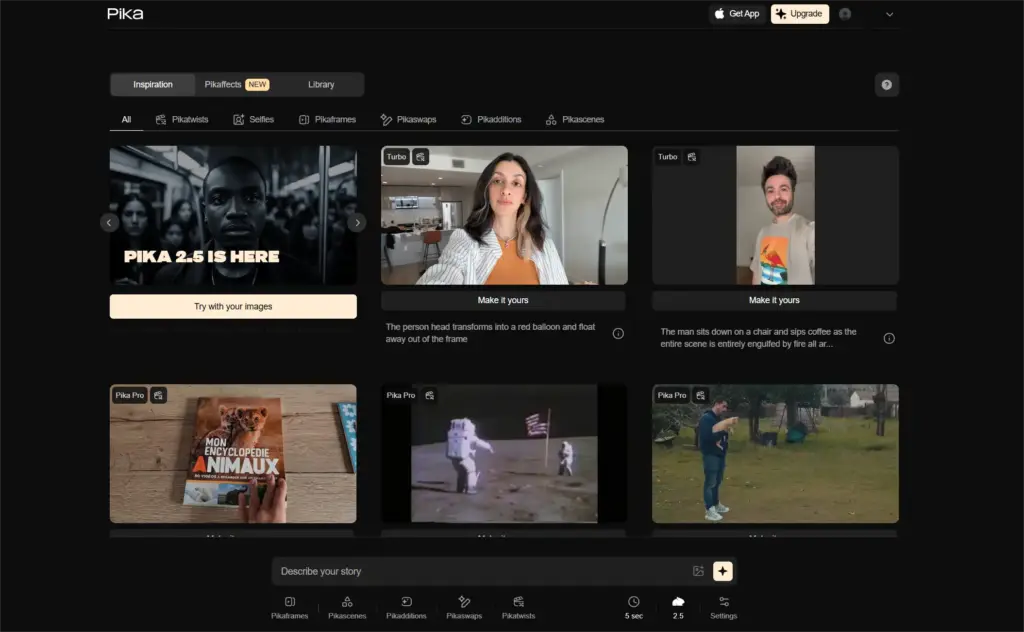The height and width of the screenshot is (632, 1024).
Task: Open Pikadditions from the bottom toolbar
Action: tap(406, 602)
